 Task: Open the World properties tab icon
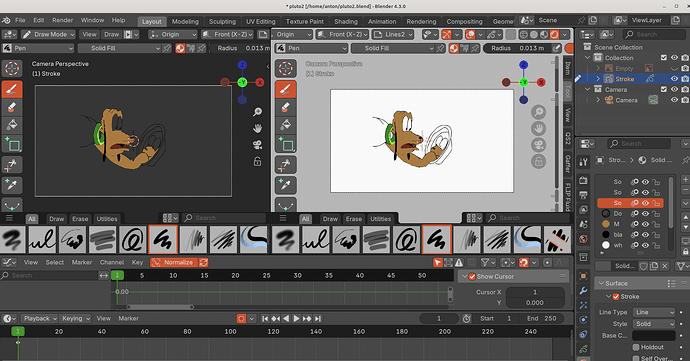pyautogui.click(x=584, y=239)
